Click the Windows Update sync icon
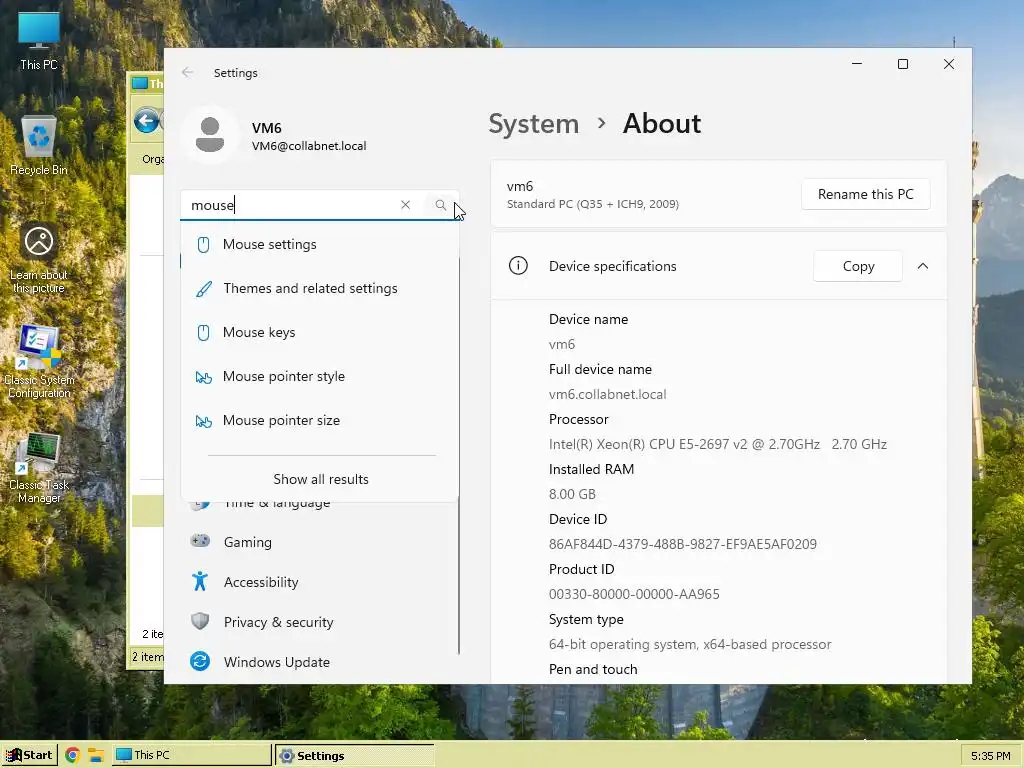The height and width of the screenshot is (768, 1024). point(200,662)
